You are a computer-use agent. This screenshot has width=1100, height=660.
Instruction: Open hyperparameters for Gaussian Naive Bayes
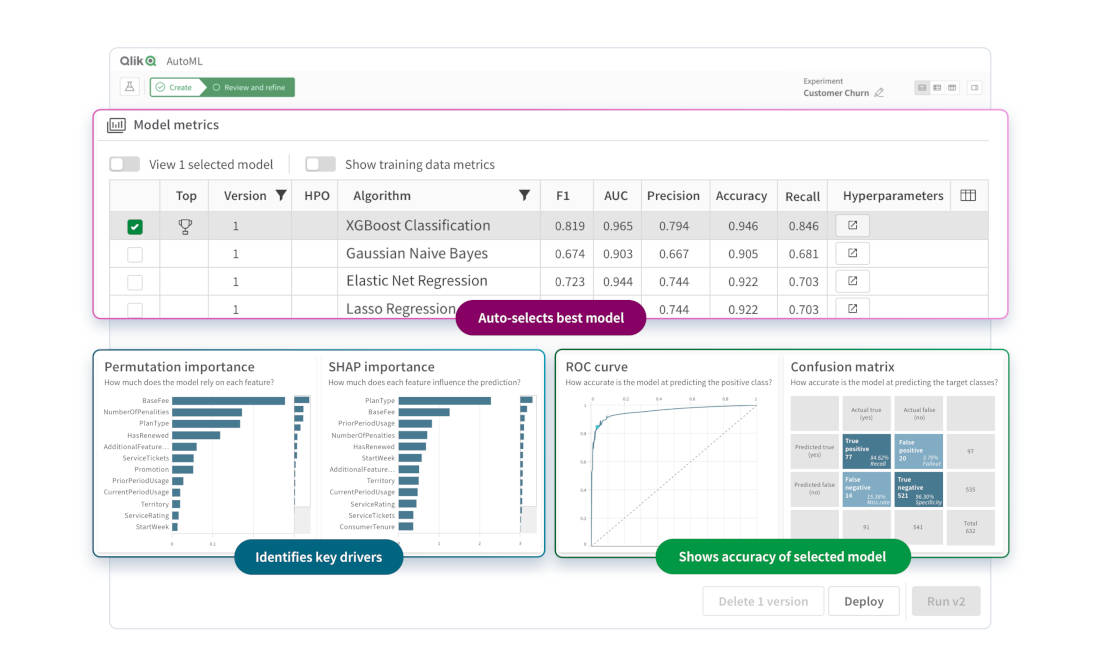pos(851,252)
